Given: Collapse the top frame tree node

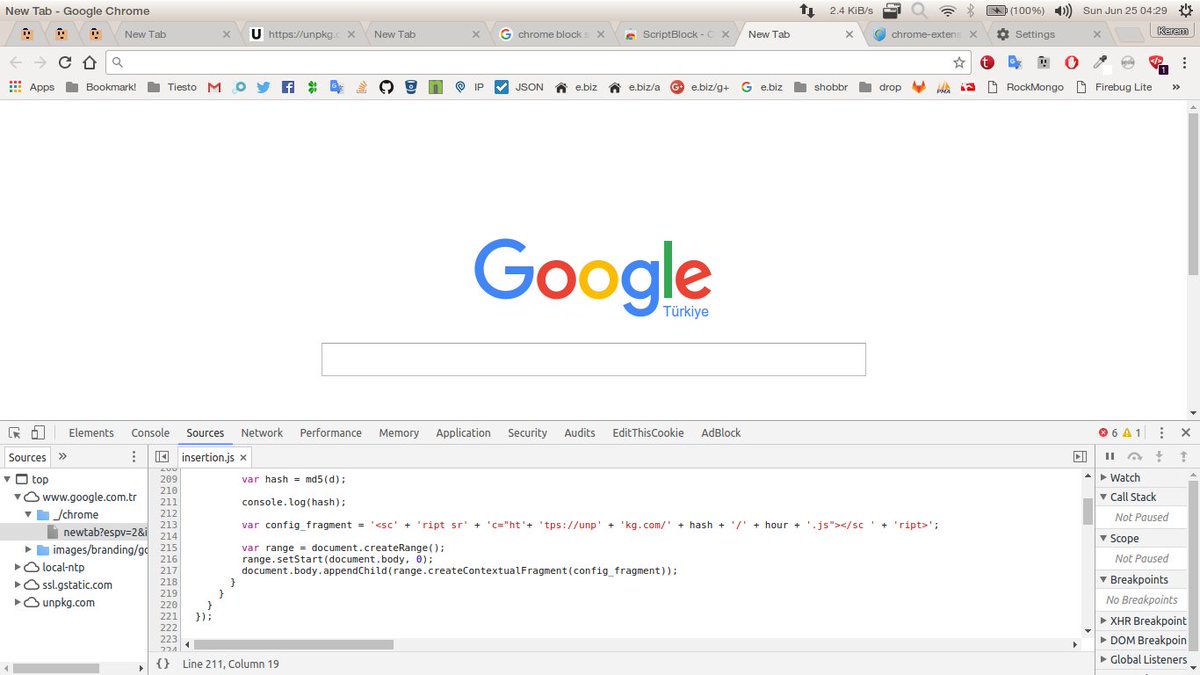Looking at the screenshot, I should tap(8, 480).
